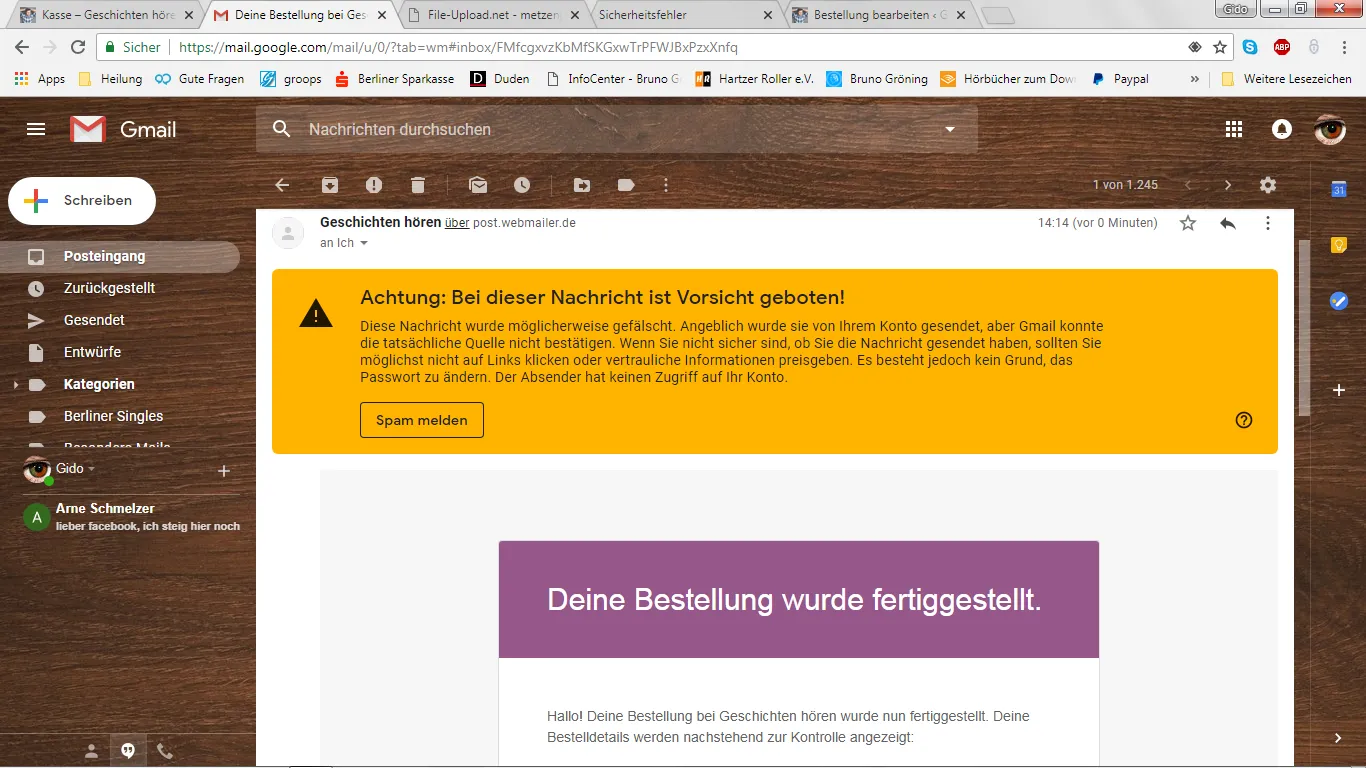Screen dimensions: 1366x768
Task: Open more toolbar options next to Labels
Action: pyautogui.click(x=666, y=185)
